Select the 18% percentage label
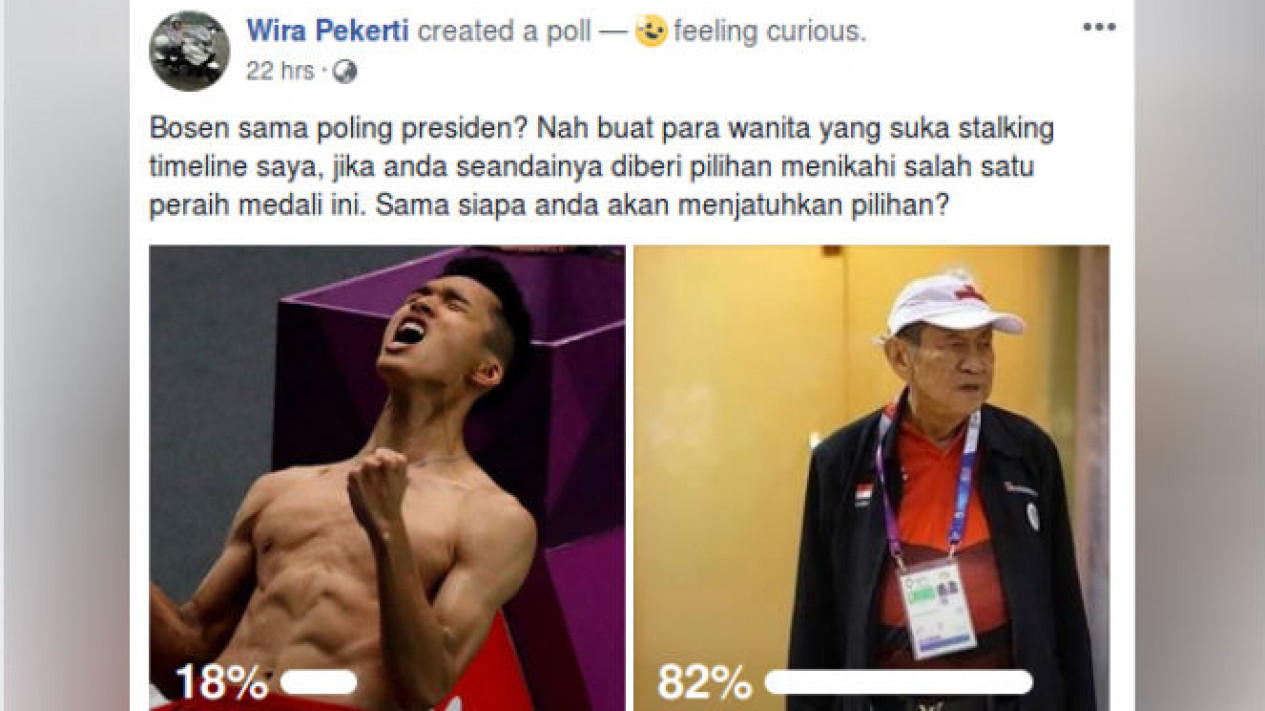 222,682
